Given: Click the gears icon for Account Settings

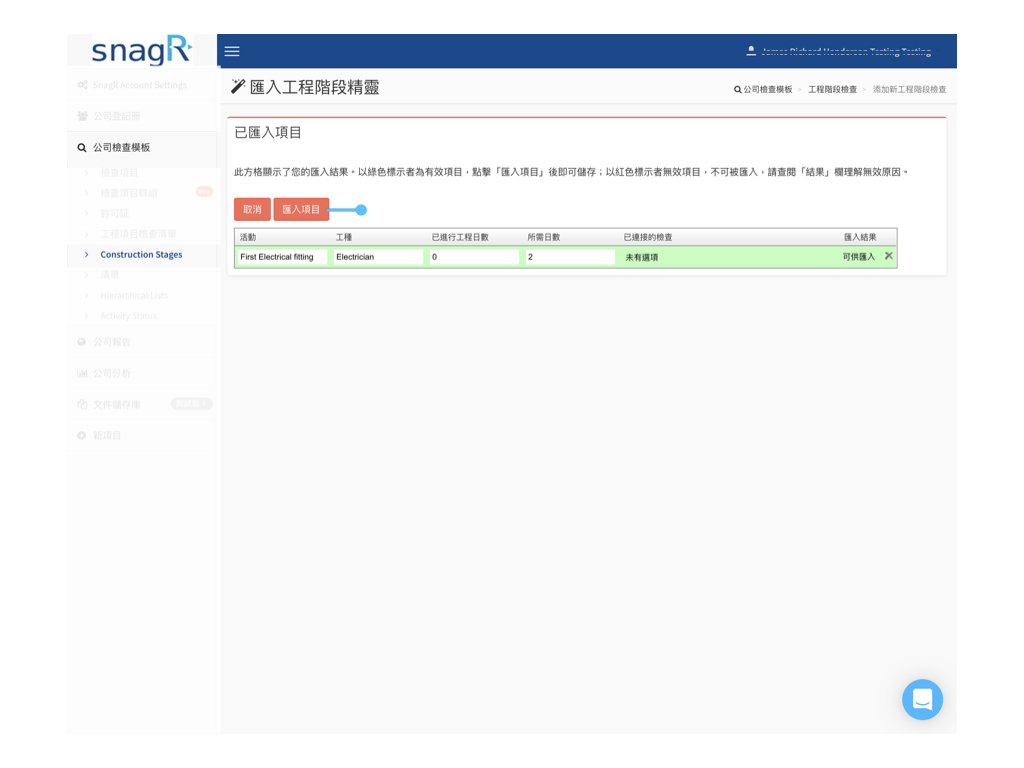Looking at the screenshot, I should [x=82, y=85].
